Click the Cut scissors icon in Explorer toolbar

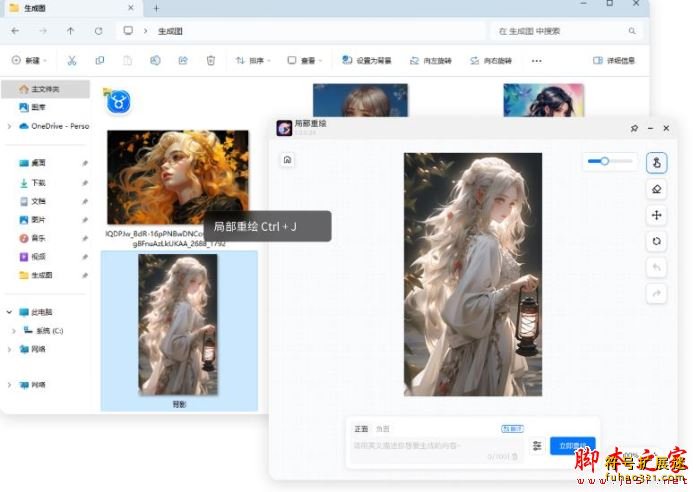(72, 60)
